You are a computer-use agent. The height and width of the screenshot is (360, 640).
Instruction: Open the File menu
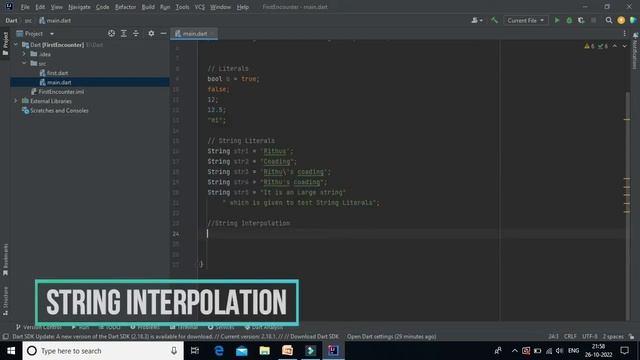pos(25,7)
